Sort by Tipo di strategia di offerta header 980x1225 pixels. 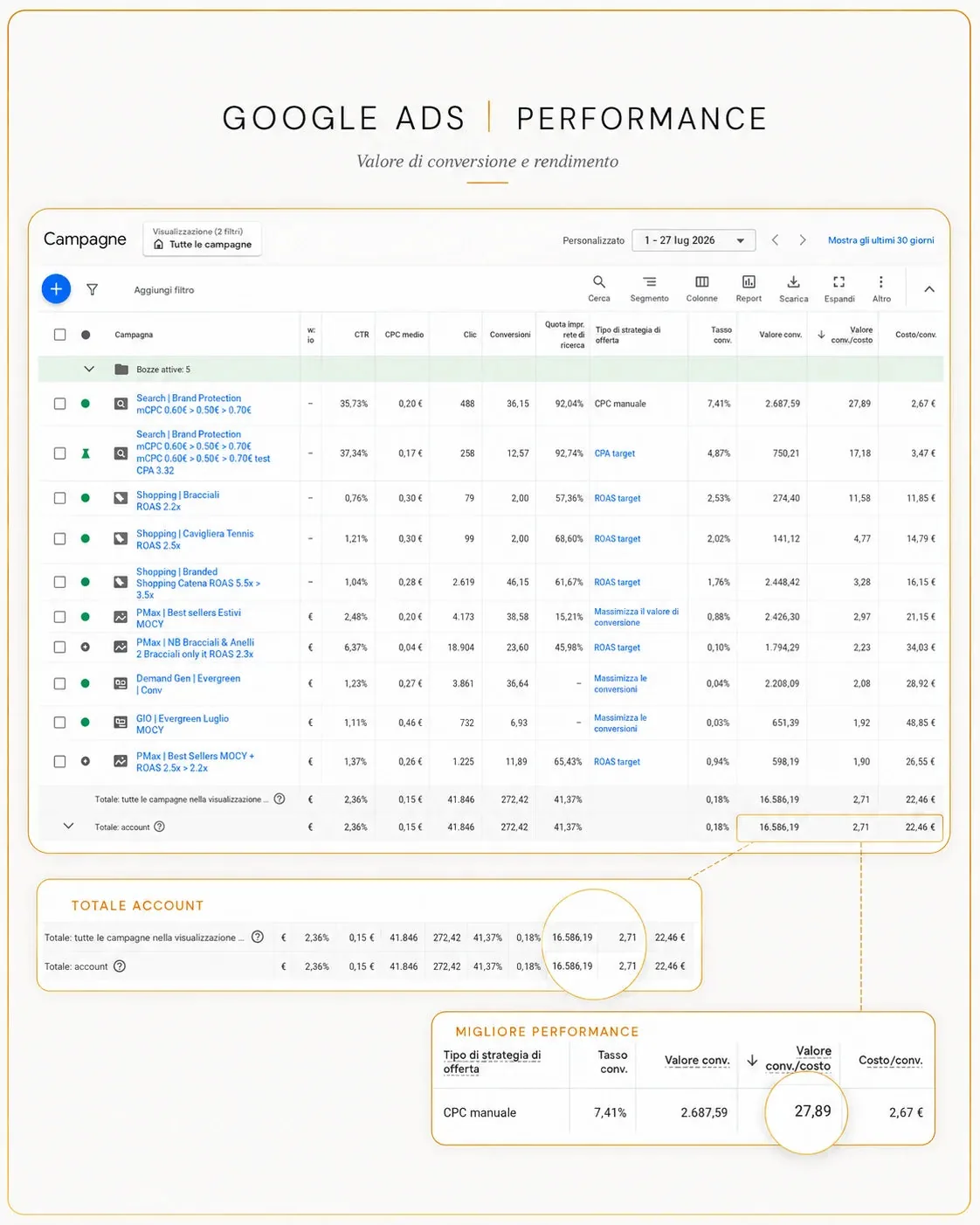628,335
